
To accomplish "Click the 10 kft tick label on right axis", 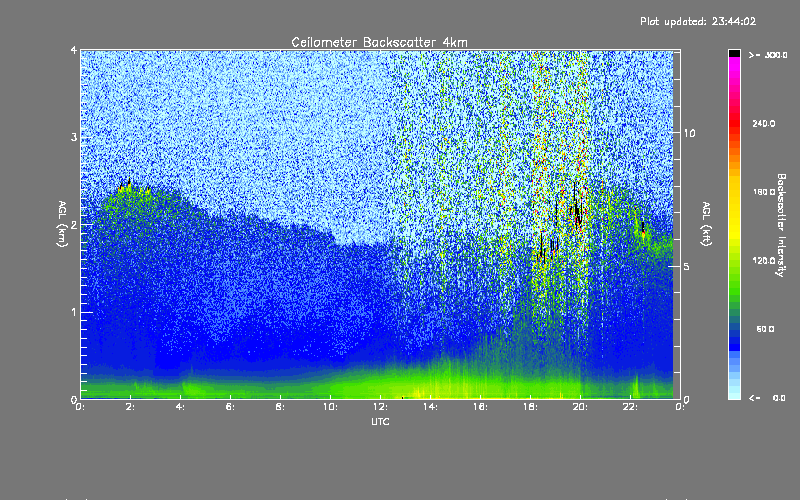I will click(x=689, y=133).
